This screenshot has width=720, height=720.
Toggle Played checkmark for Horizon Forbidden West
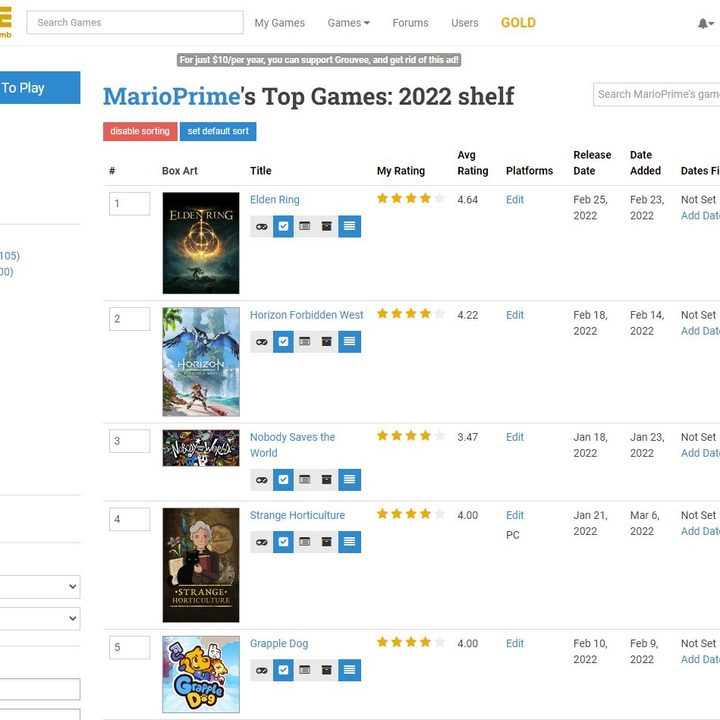pyautogui.click(x=283, y=342)
